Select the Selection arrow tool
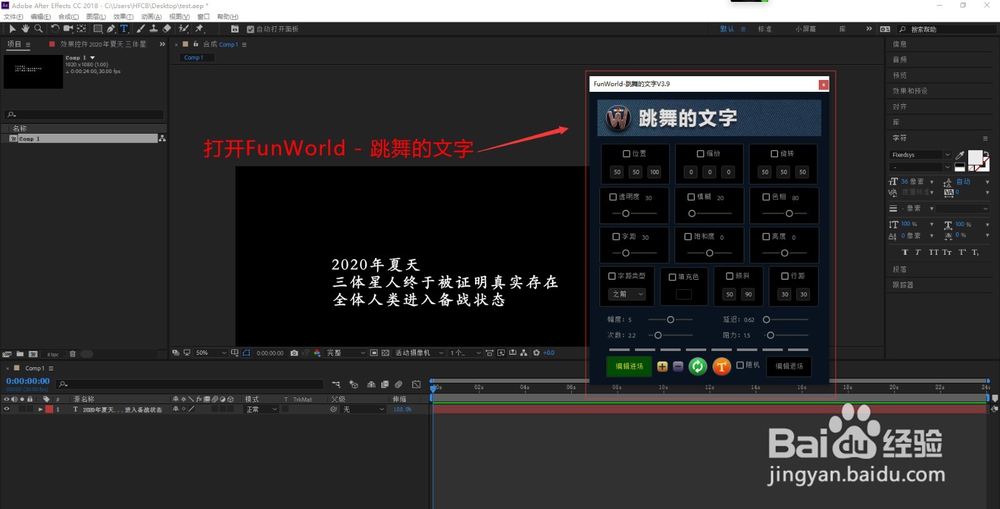The image size is (1000, 509). tap(12, 29)
